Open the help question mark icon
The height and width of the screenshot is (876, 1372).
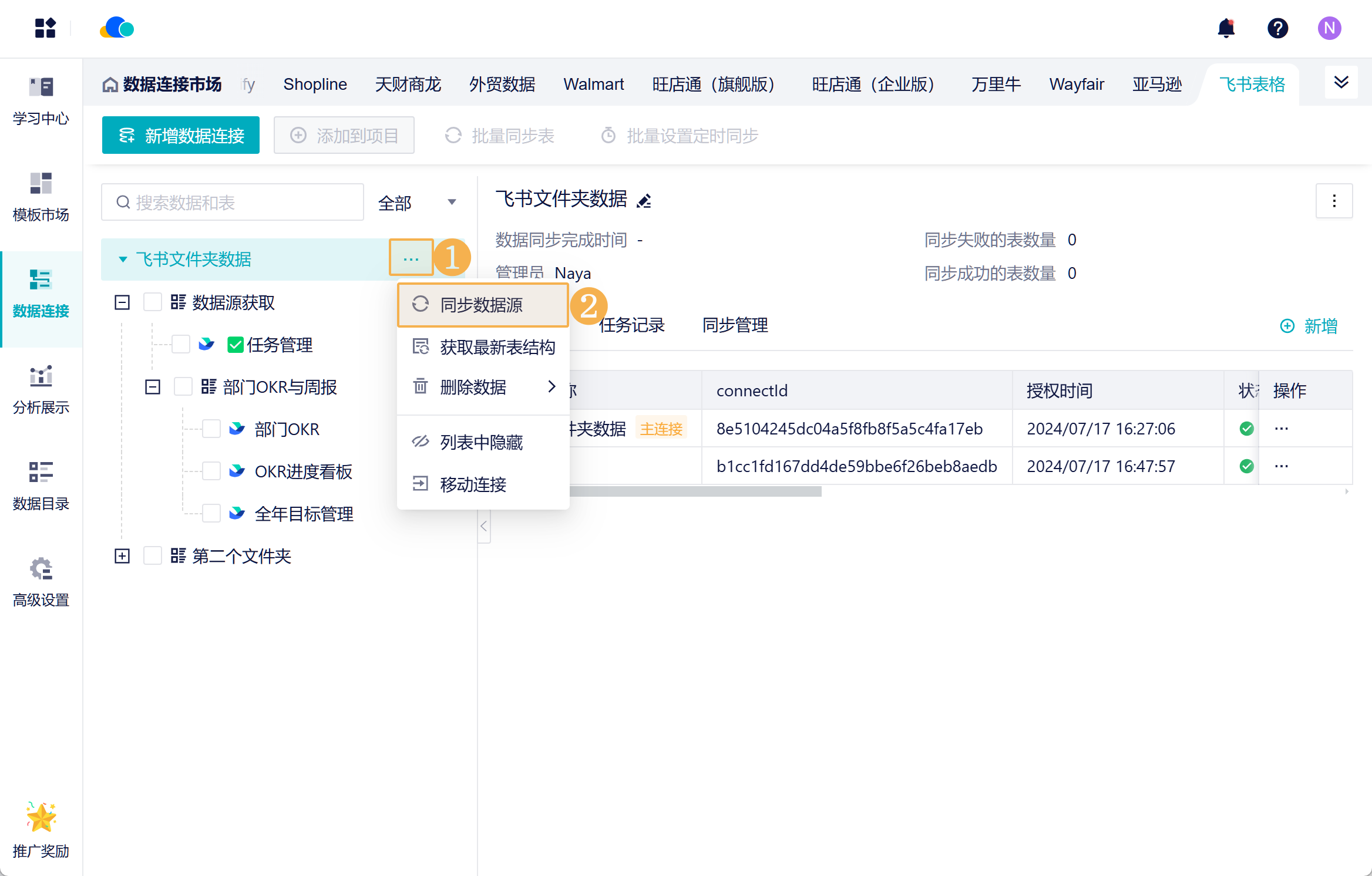pos(1277,28)
